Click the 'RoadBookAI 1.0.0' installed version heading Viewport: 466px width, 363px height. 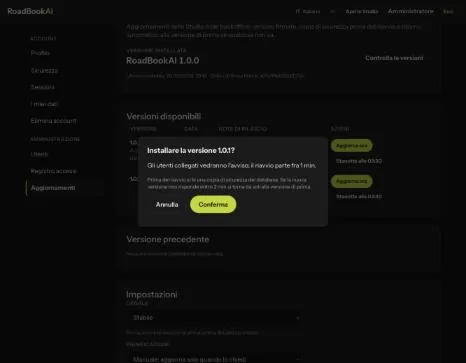[163, 61]
